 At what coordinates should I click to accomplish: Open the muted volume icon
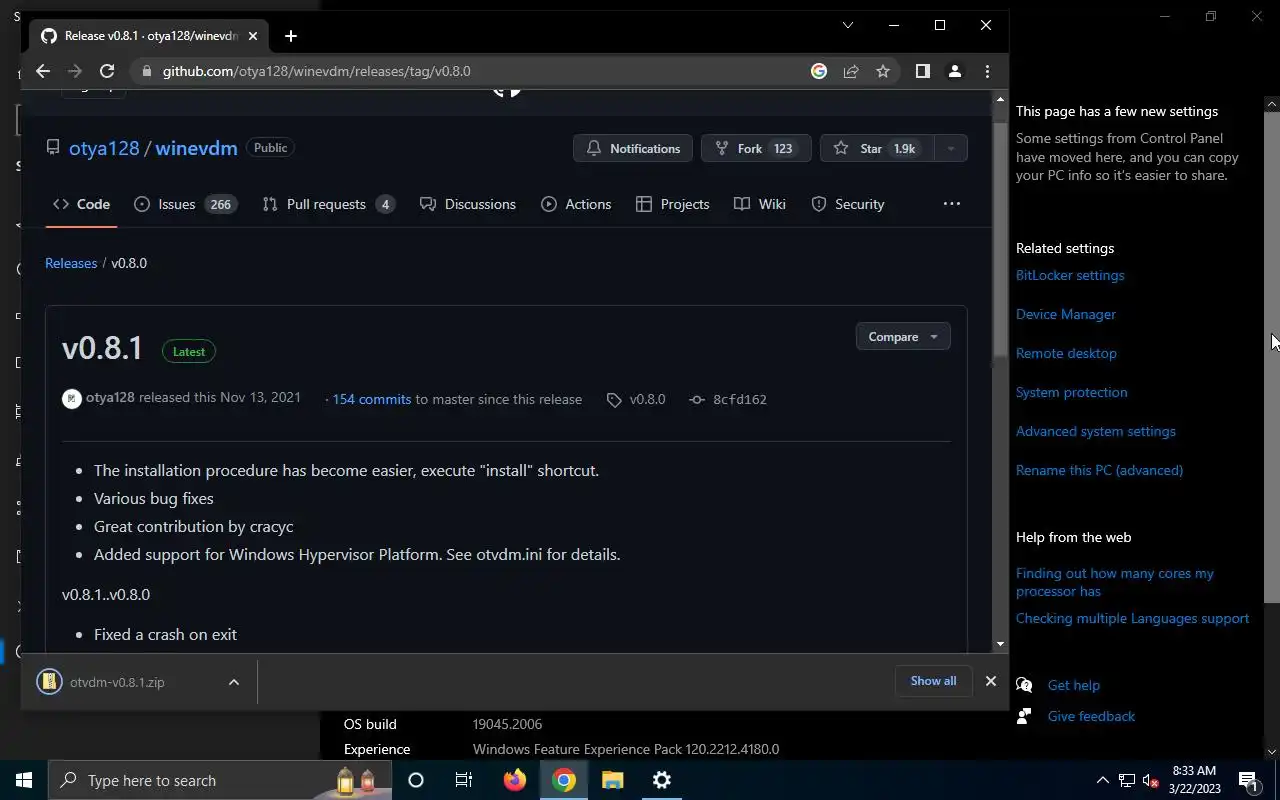click(x=1151, y=780)
